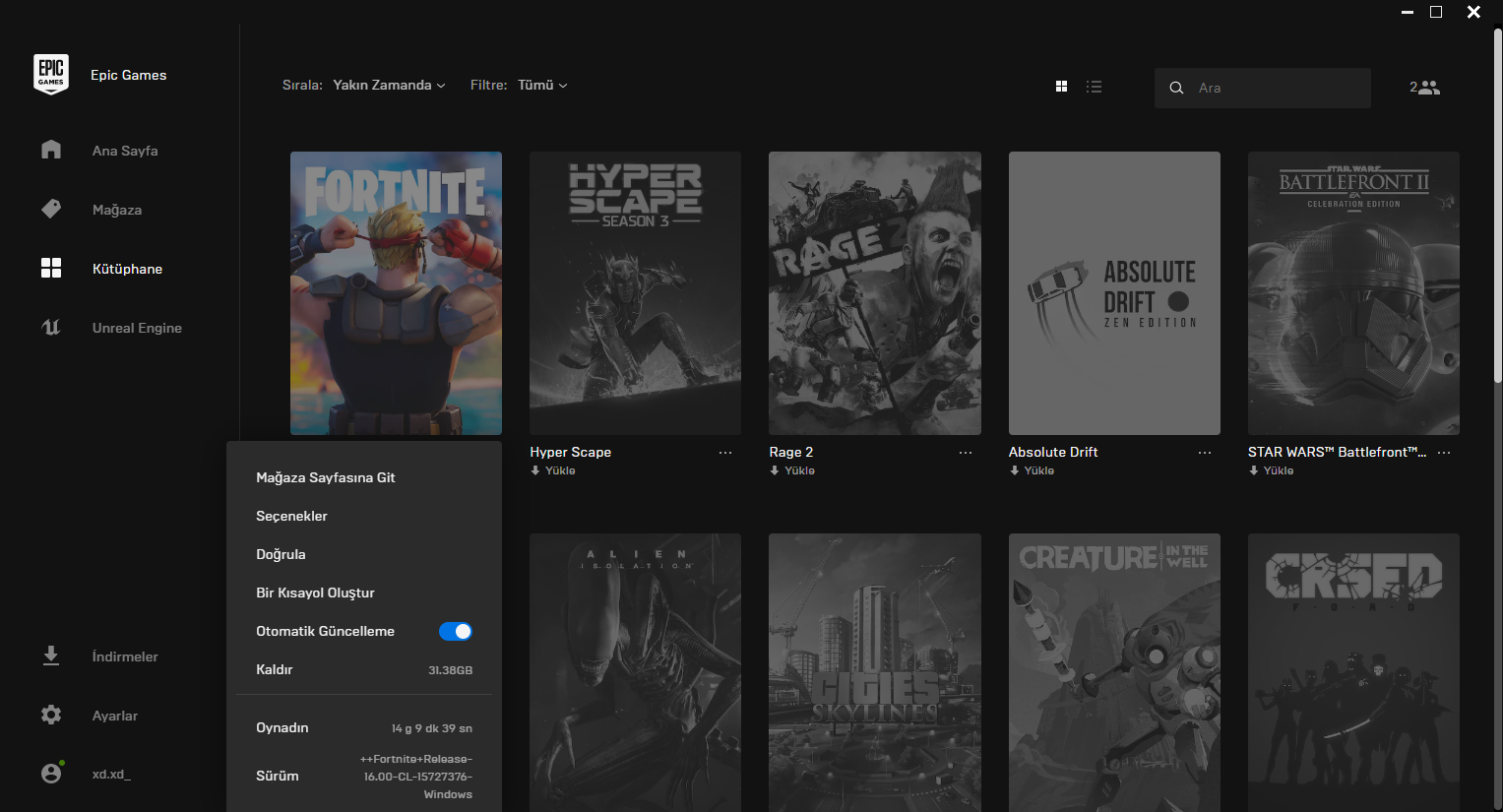
Task: Click the Epic Games title text
Action: pos(129,75)
